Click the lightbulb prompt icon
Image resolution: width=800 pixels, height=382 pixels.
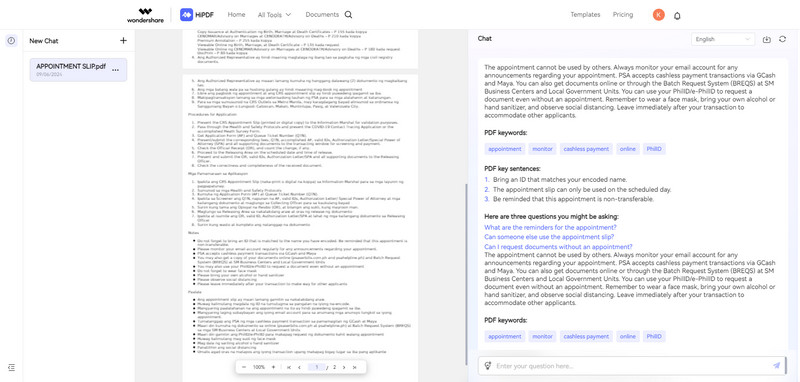[487, 366]
